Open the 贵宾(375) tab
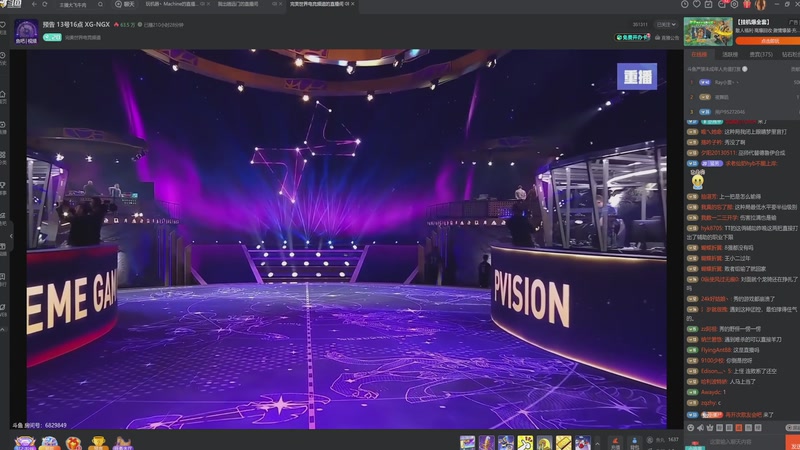800x450 pixels. (x=761, y=54)
